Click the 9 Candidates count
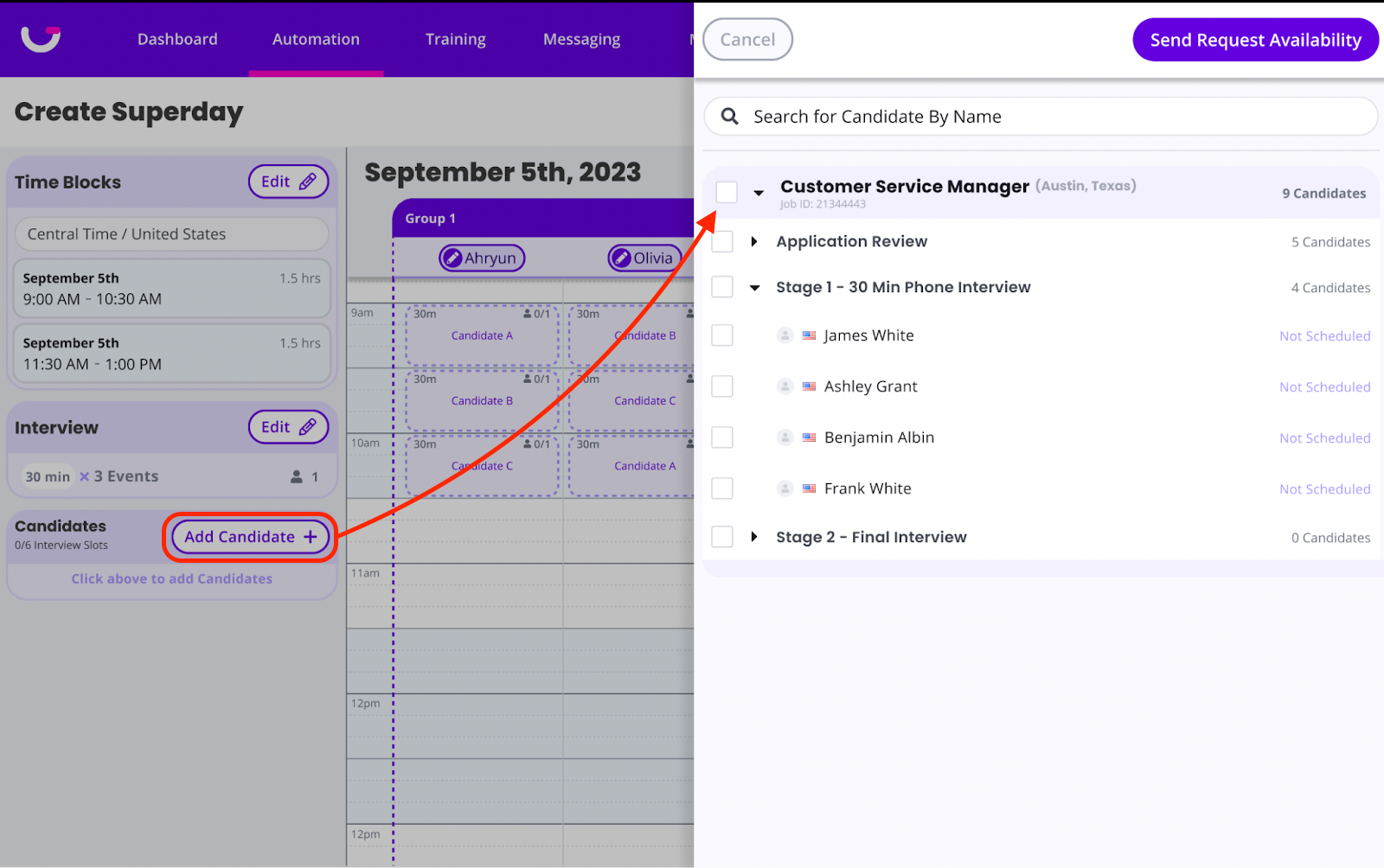 click(1323, 194)
